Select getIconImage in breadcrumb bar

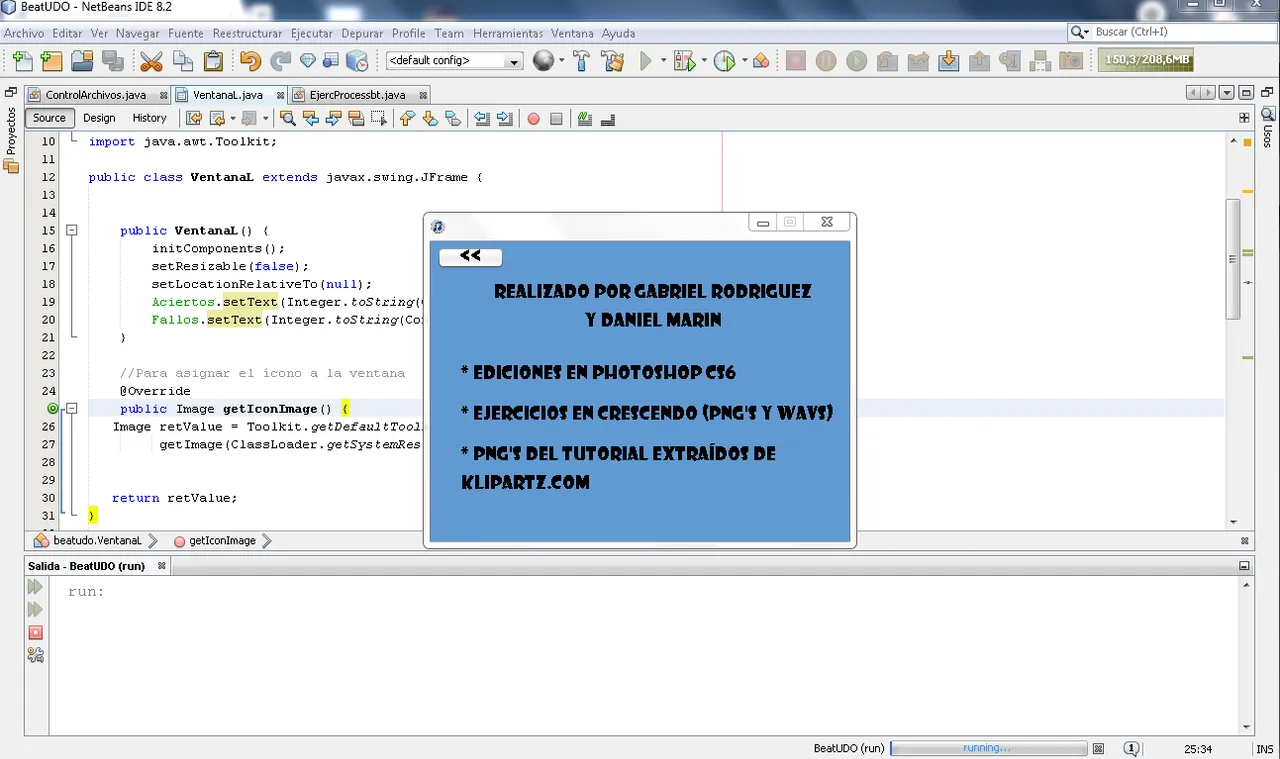tap(222, 540)
